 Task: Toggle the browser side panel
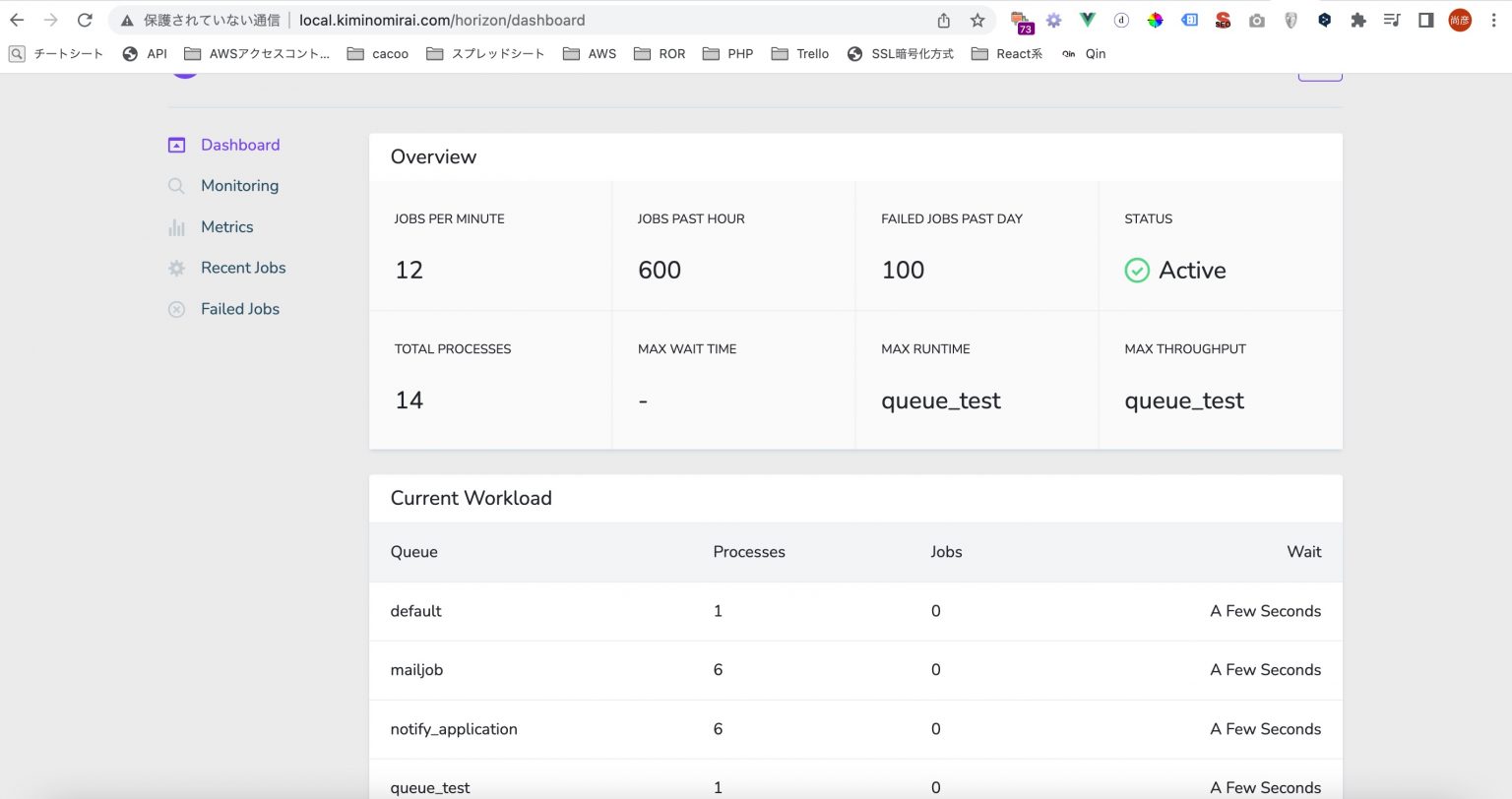pyautogui.click(x=1425, y=20)
